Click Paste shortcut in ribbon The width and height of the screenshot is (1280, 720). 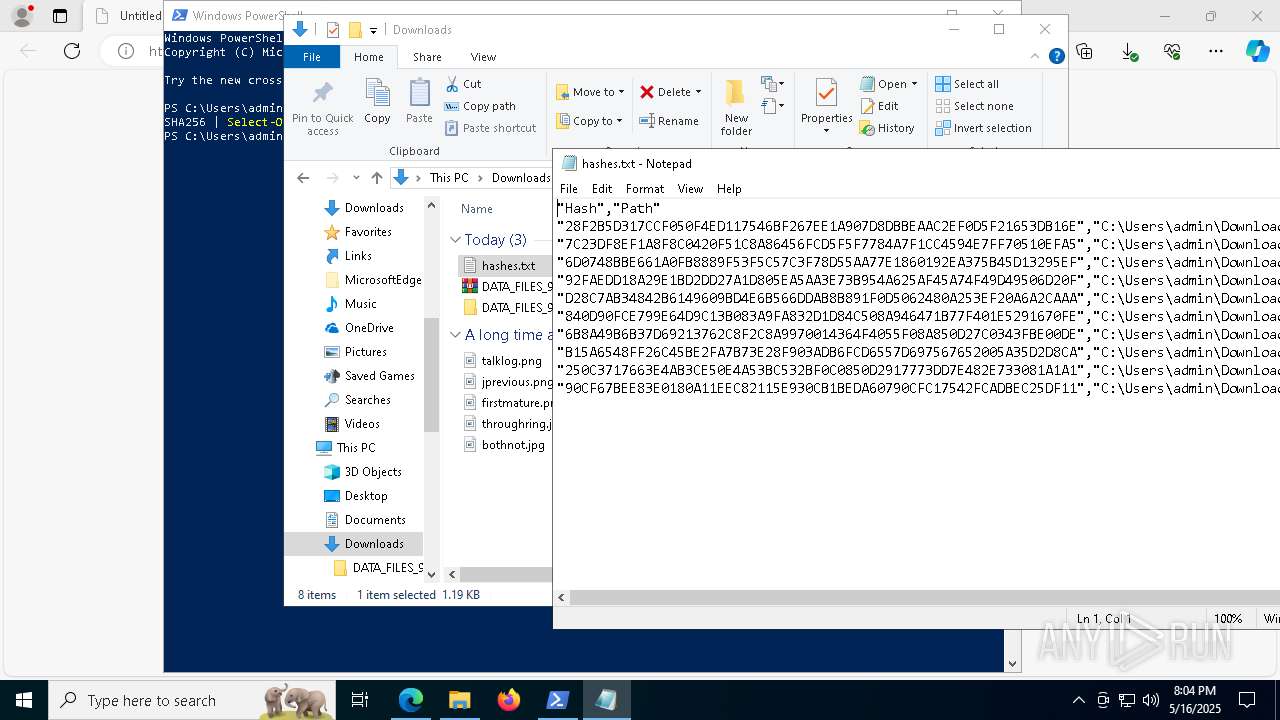490,128
